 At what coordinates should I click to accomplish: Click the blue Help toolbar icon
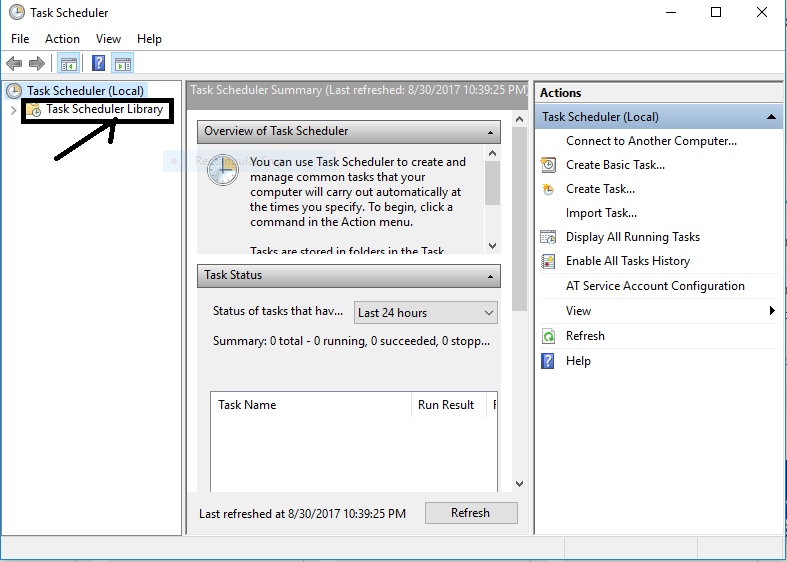pos(99,64)
